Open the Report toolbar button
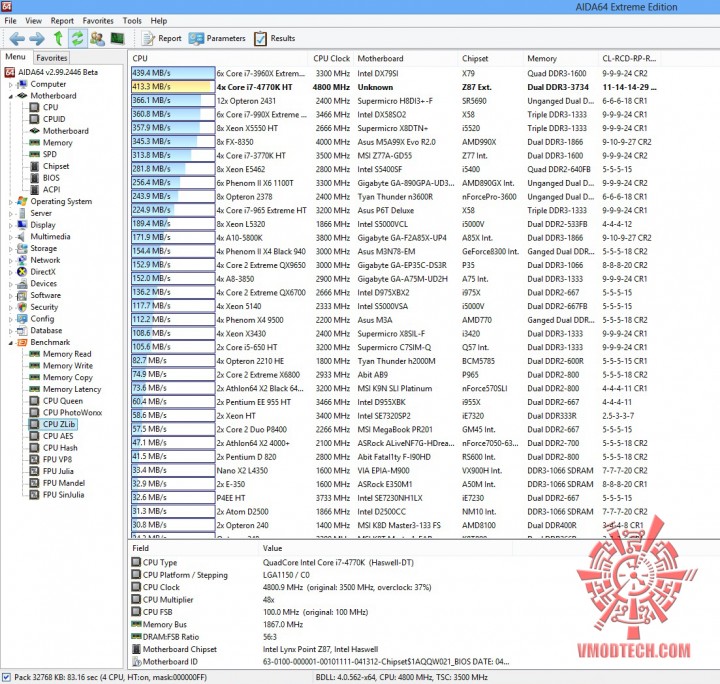Screen dimensions: 720x684 pyautogui.click(x=161, y=39)
